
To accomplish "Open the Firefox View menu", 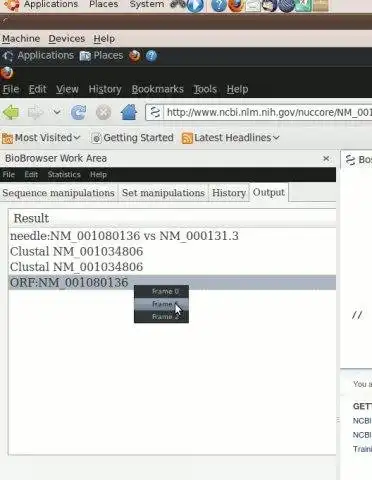I will click(x=67, y=89).
